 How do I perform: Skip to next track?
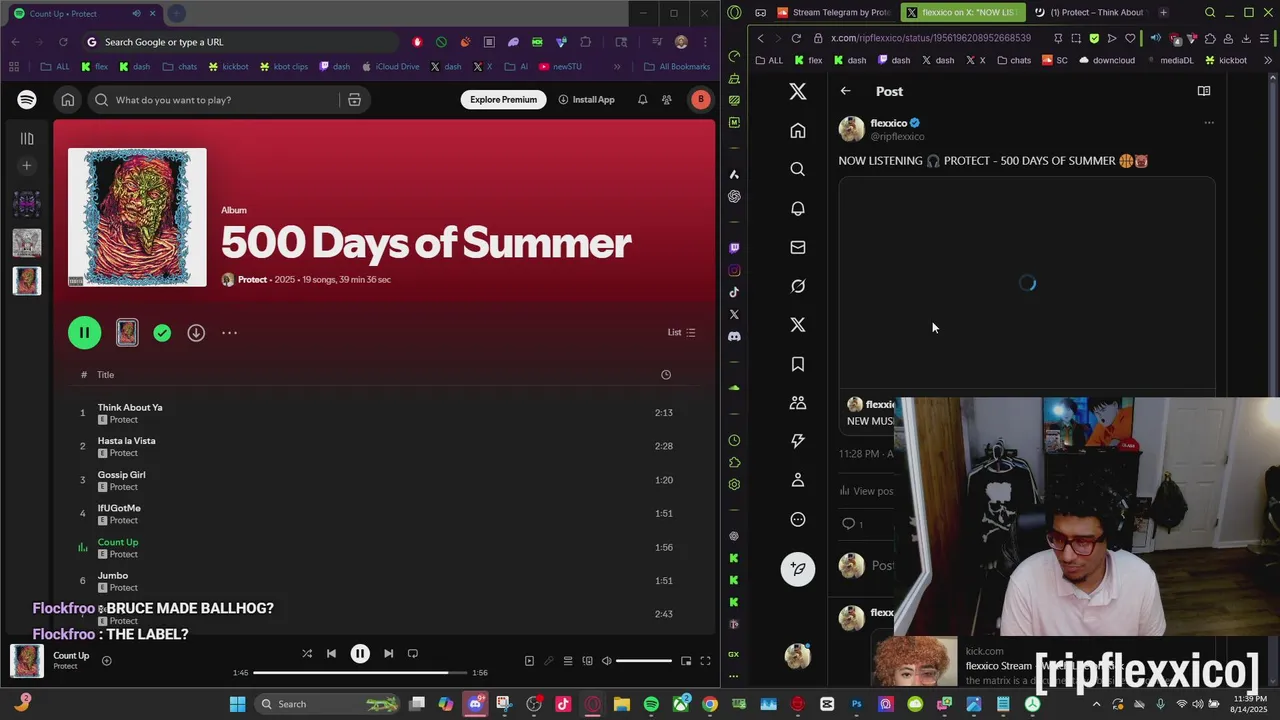click(388, 654)
